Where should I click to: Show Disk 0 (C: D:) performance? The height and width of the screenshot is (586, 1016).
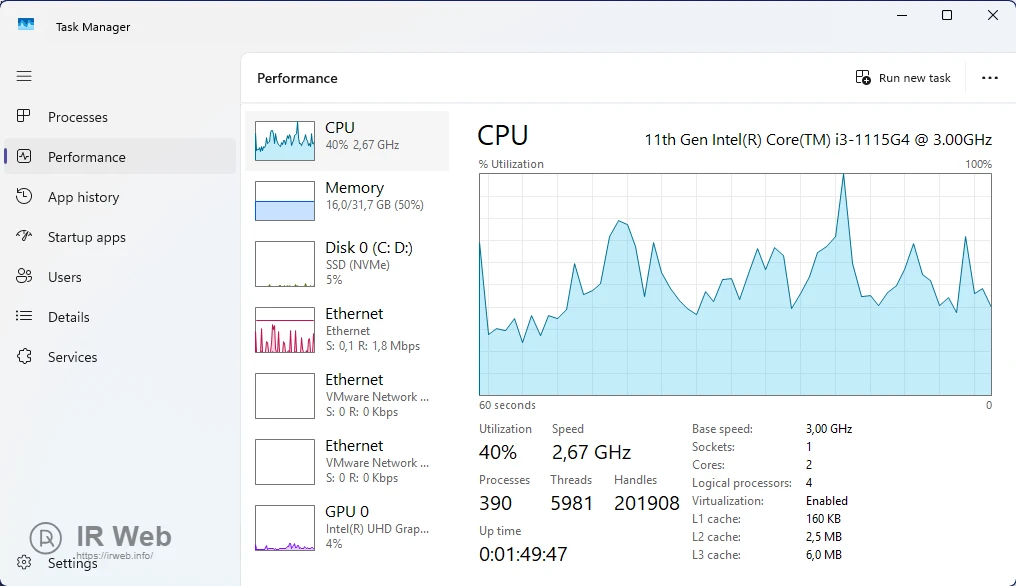285,264
